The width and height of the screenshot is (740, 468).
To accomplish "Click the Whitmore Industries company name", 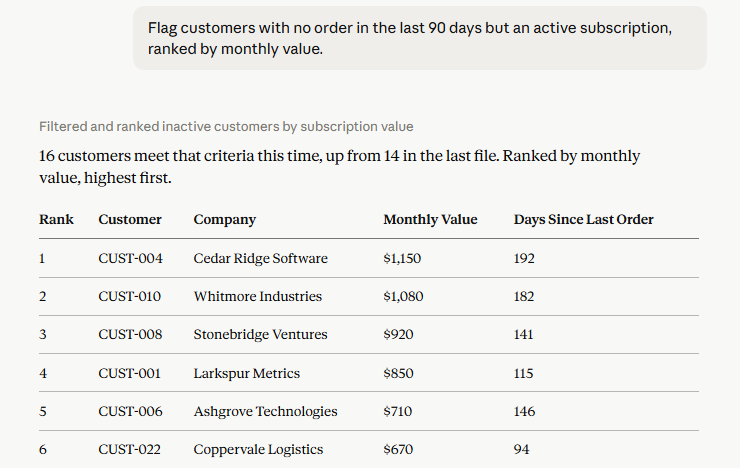I will (x=258, y=296).
